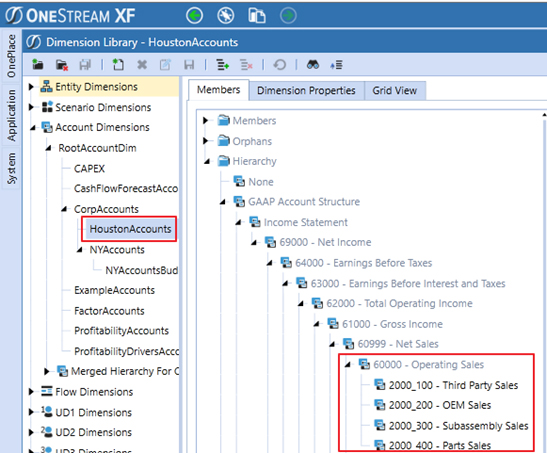Expand the Entity Dimensions node
The width and height of the screenshot is (547, 453).
(31, 87)
